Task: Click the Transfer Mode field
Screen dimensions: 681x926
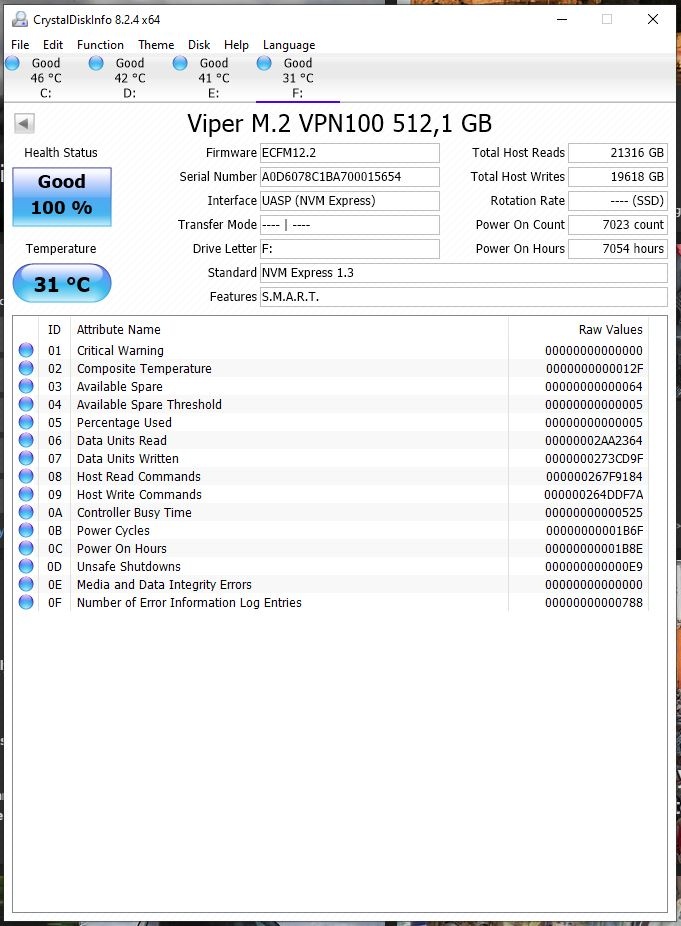Action: point(350,225)
